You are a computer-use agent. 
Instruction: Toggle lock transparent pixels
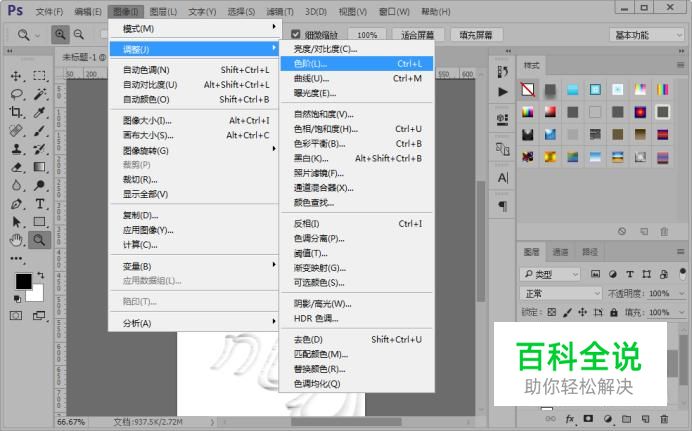pos(551,312)
